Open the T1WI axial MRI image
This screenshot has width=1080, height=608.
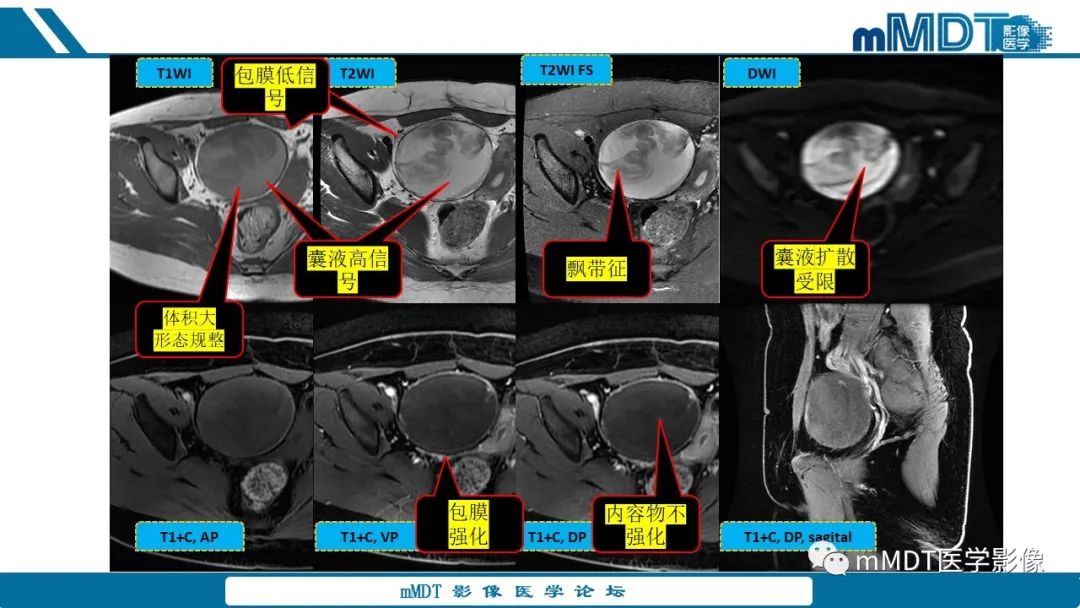(x=212, y=180)
